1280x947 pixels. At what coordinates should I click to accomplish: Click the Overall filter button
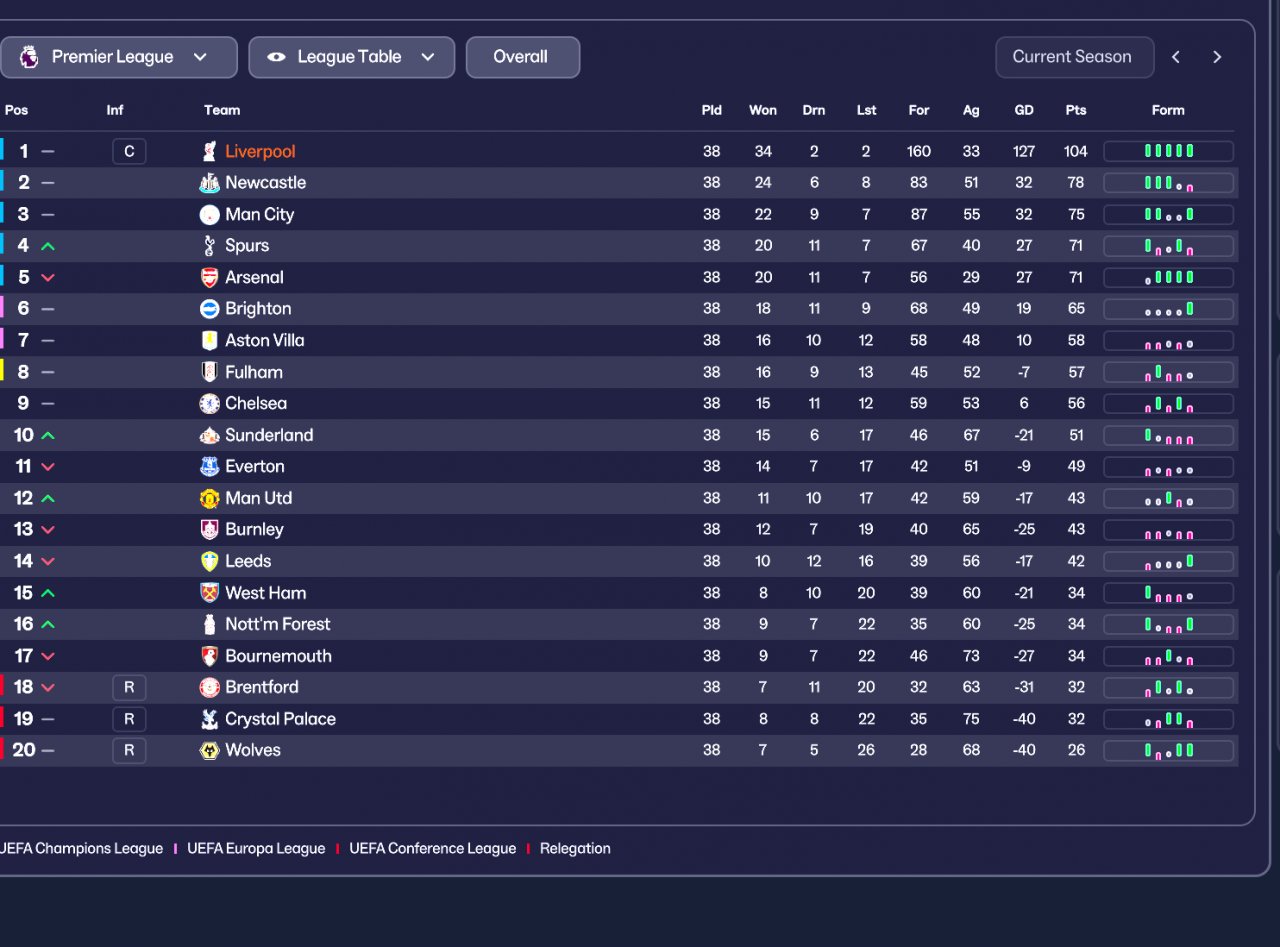522,57
